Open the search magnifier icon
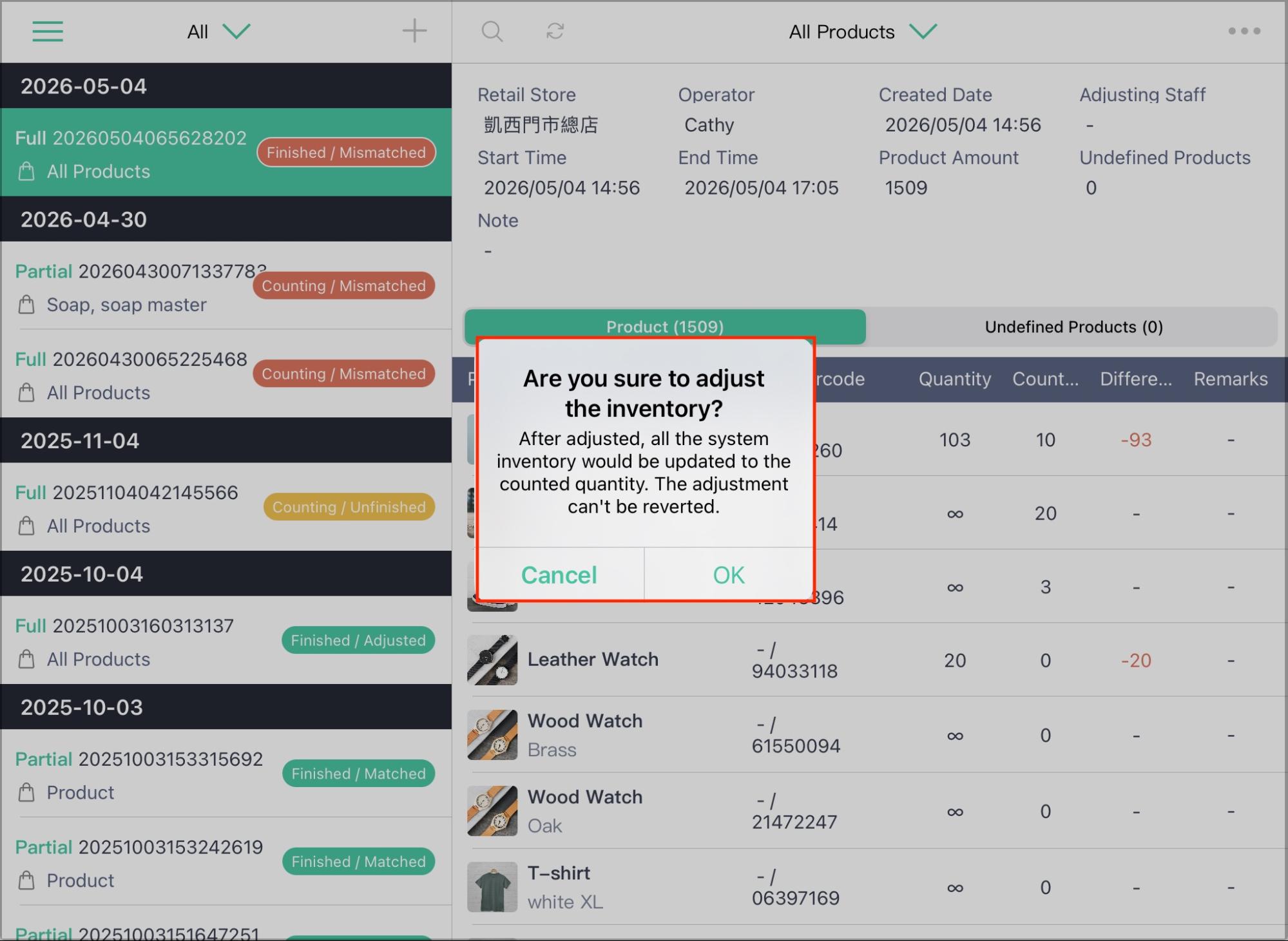Screen dimensions: 1288x941 (x=492, y=32)
